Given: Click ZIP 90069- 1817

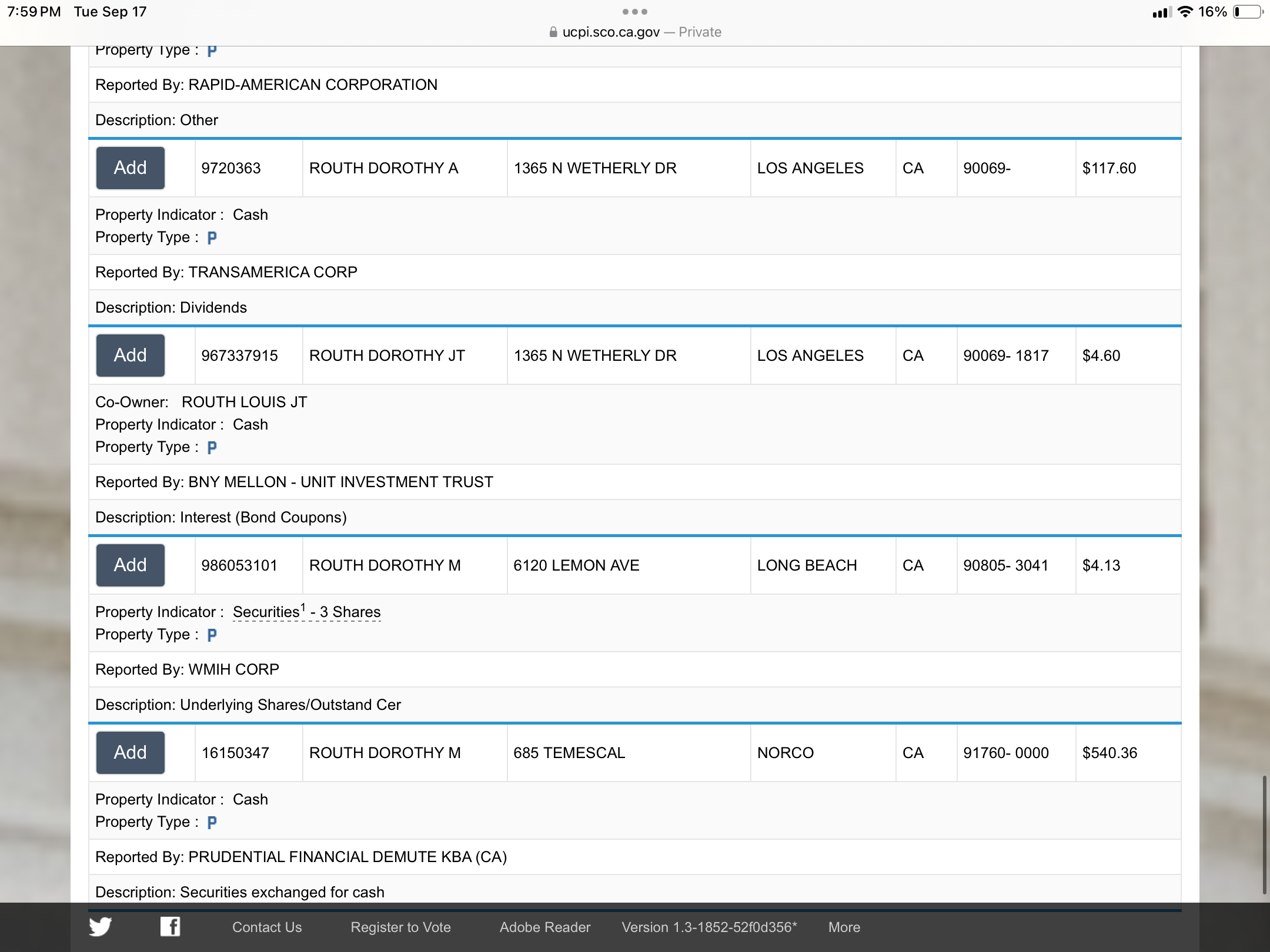Looking at the screenshot, I should pyautogui.click(x=1006, y=356).
